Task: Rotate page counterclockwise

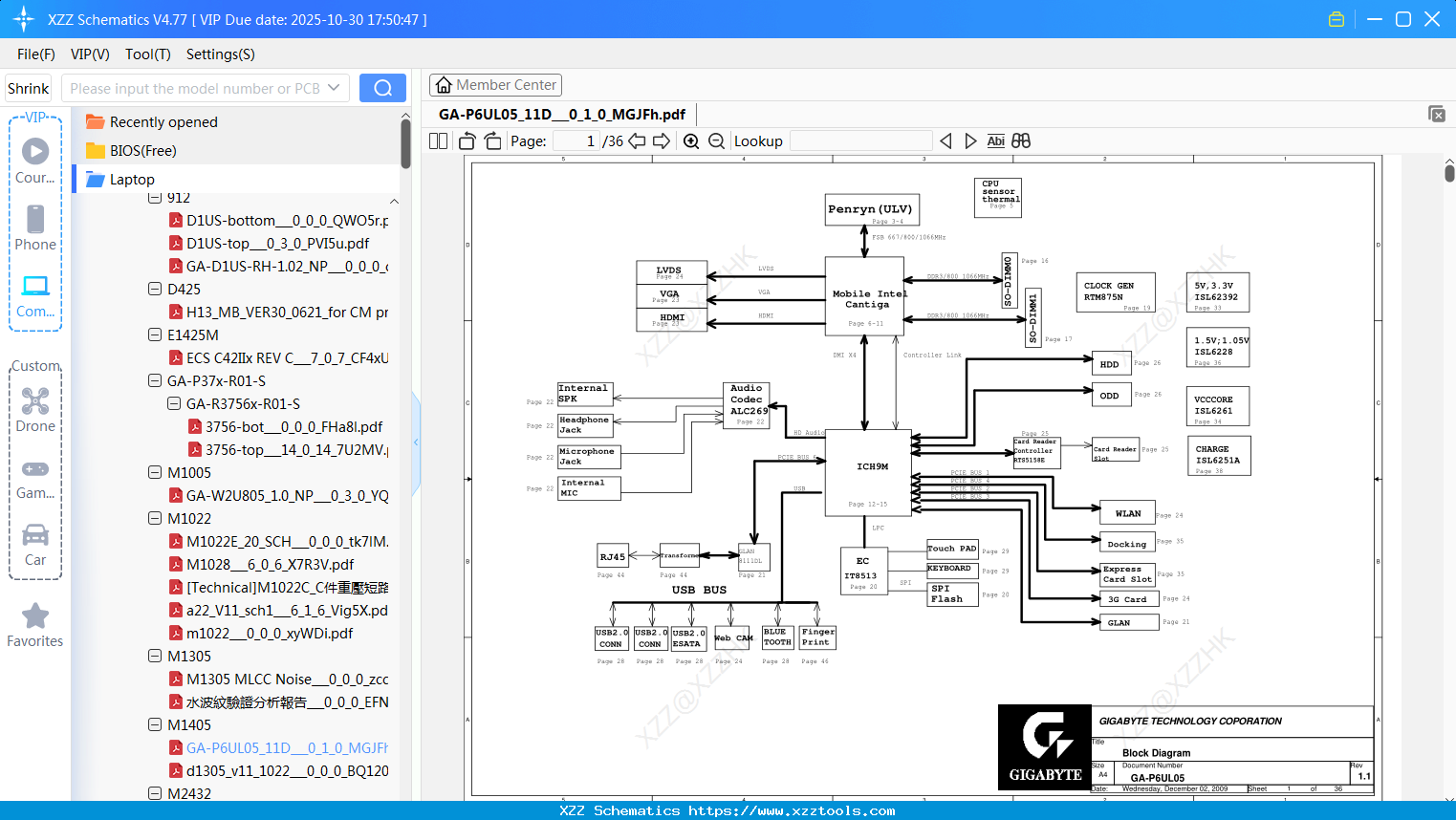Action: click(467, 141)
